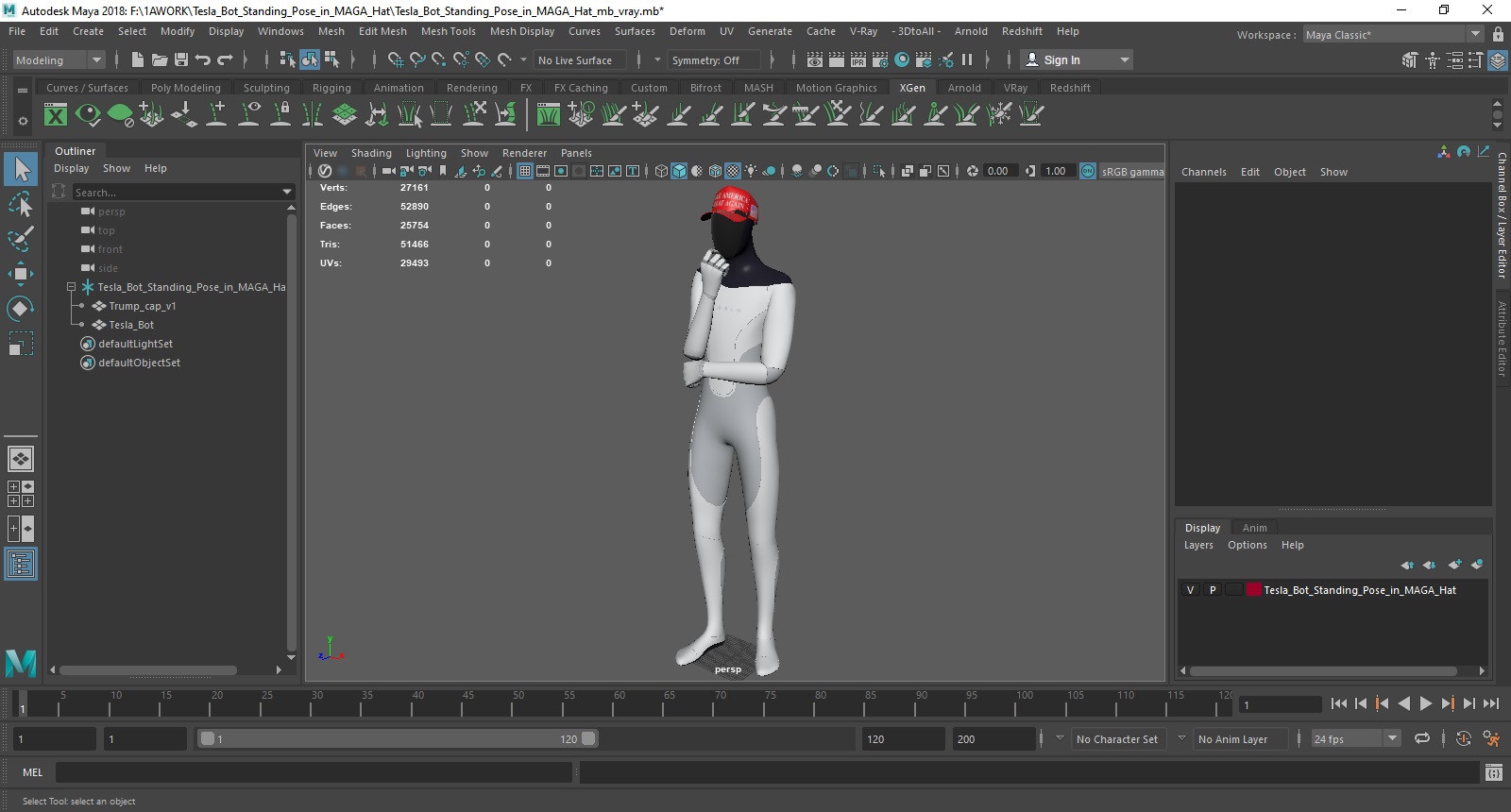Switch to the Anim layer tab
This screenshot has height=812, width=1511.
[x=1255, y=528]
